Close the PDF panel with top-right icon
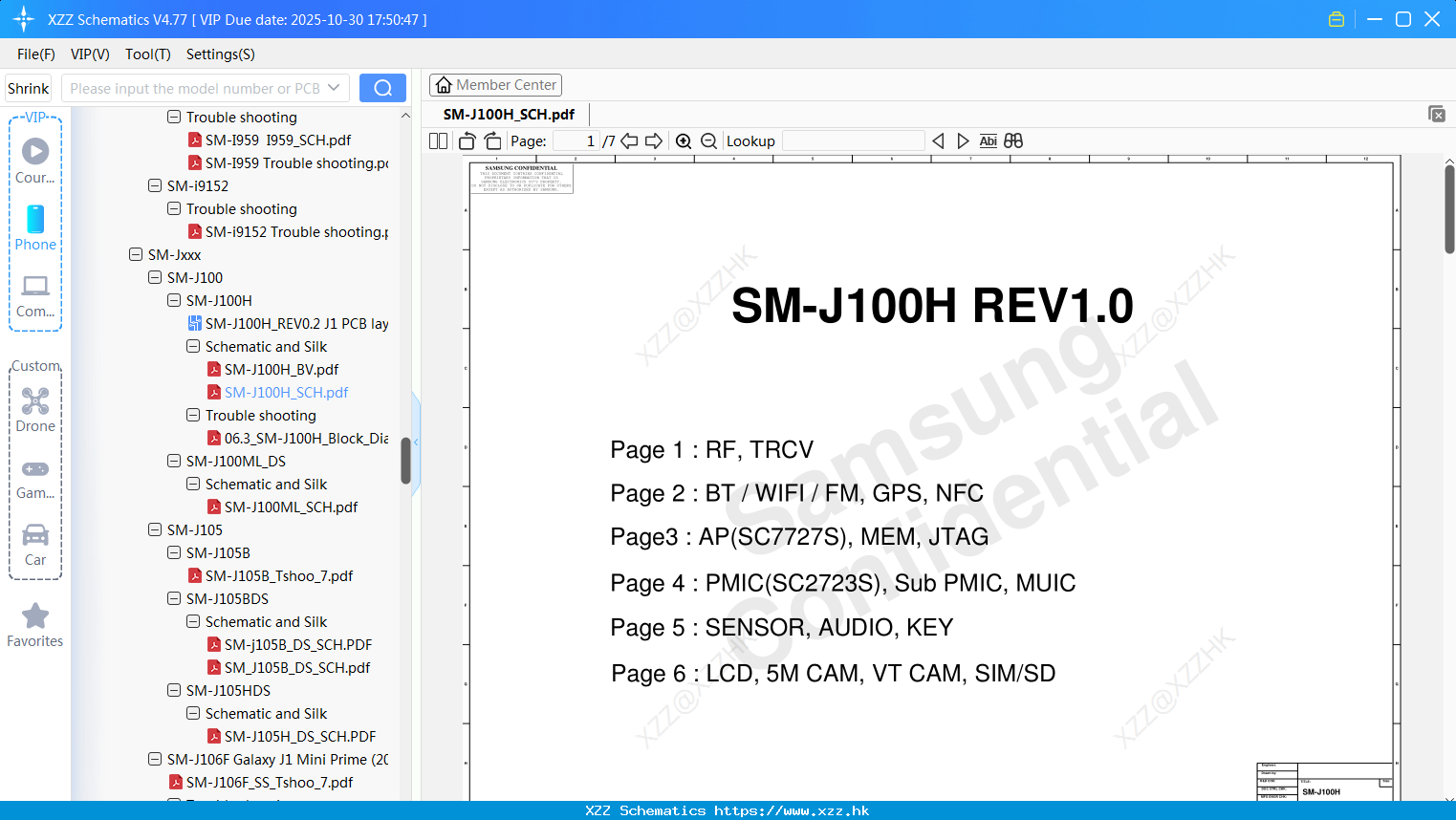Viewport: 1456px width, 820px height. click(1436, 114)
